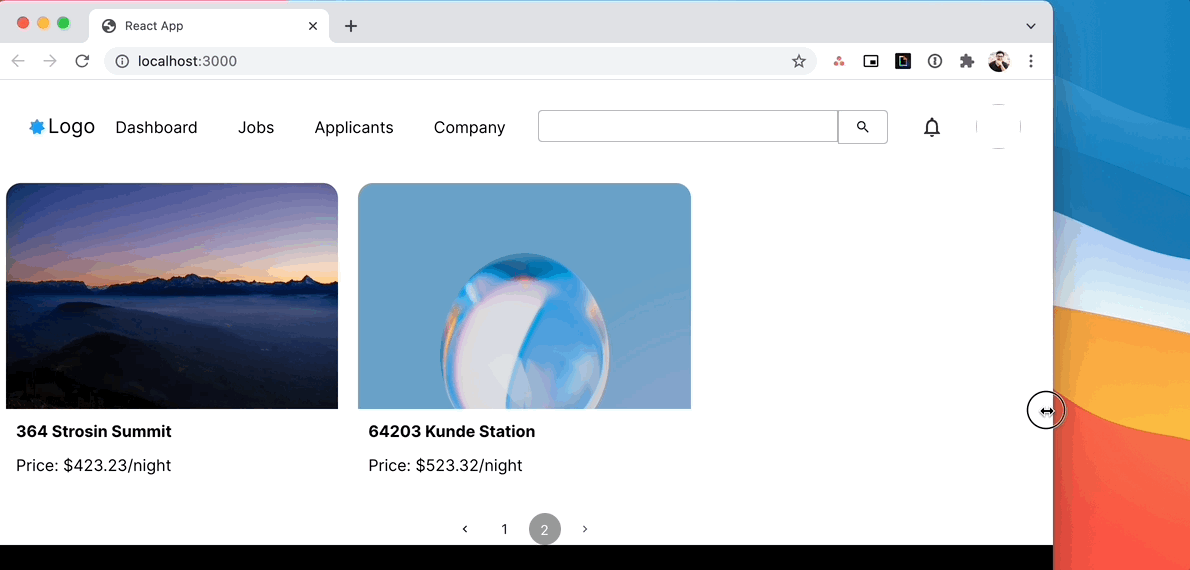Click the magnifier search button
Screen dimensions: 1190x570
point(862,127)
